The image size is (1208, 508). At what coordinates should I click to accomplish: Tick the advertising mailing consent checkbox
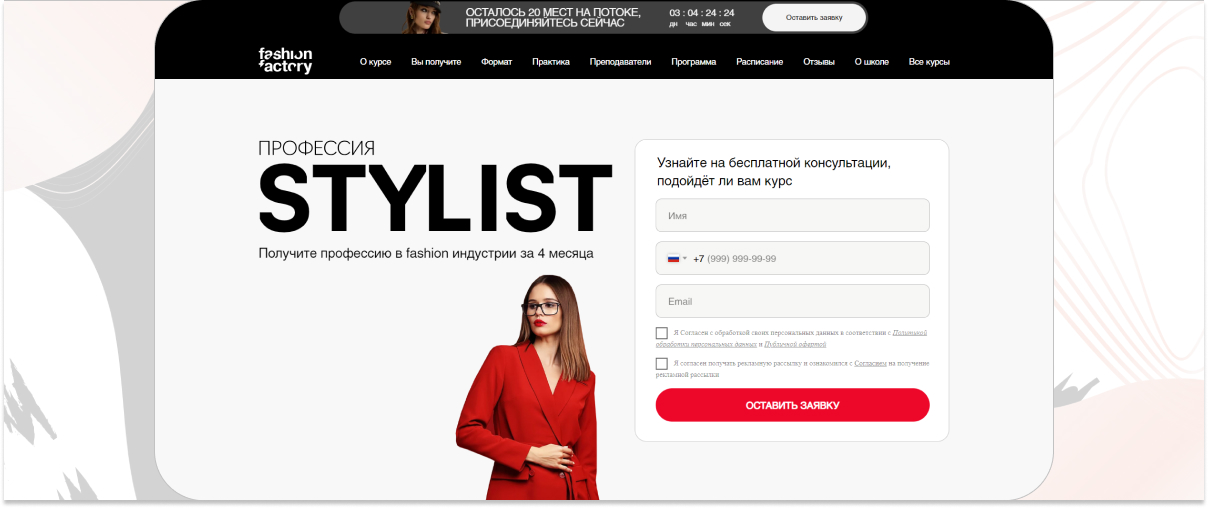click(662, 364)
